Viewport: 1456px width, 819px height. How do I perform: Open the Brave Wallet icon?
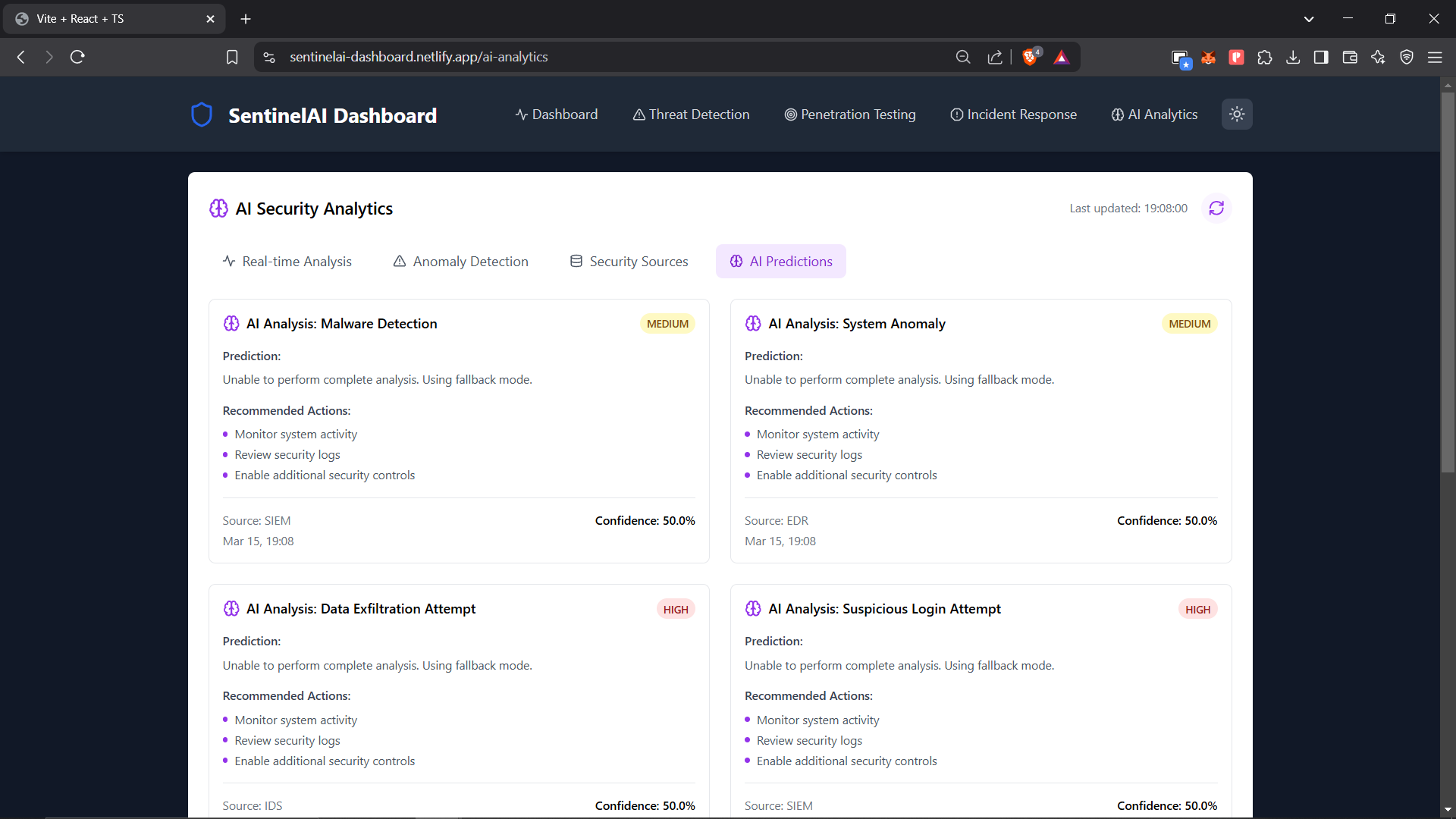tap(1350, 57)
